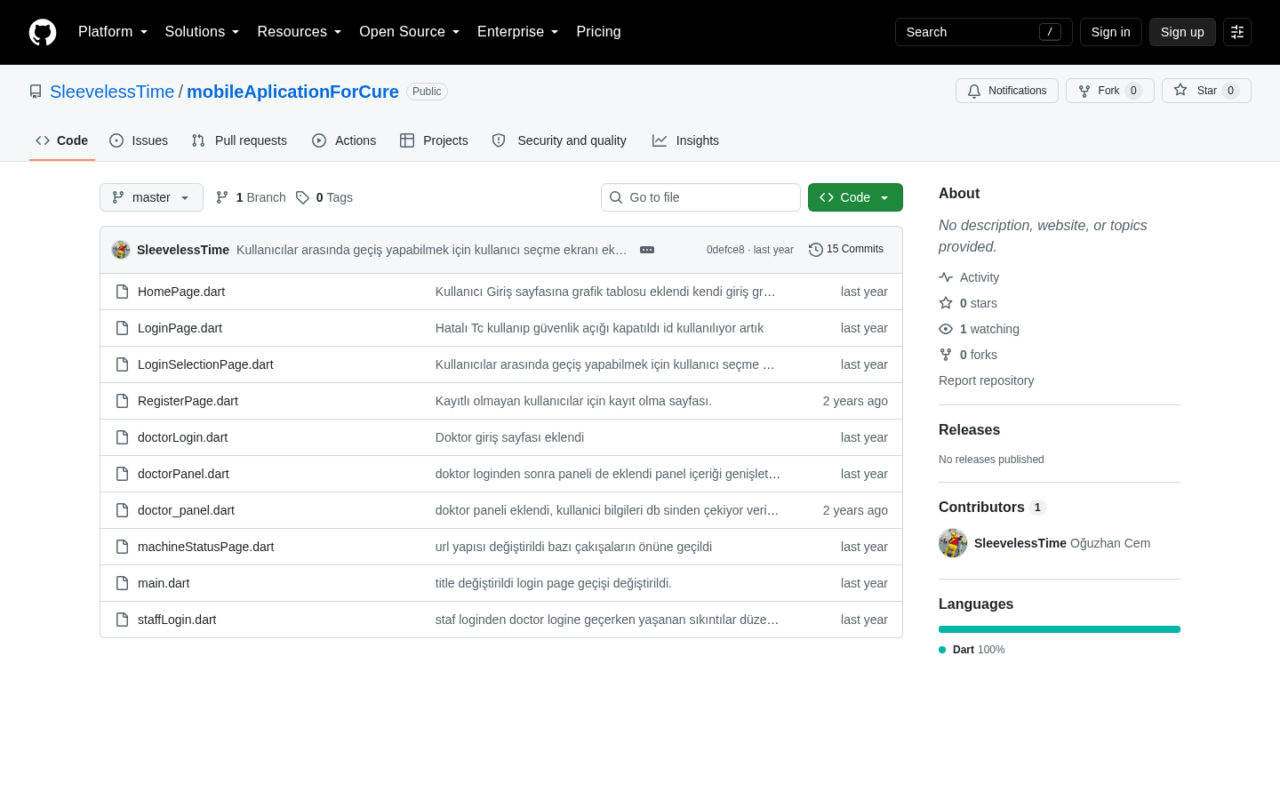
Task: Expand the Open Source dropdown
Action: click(x=409, y=32)
